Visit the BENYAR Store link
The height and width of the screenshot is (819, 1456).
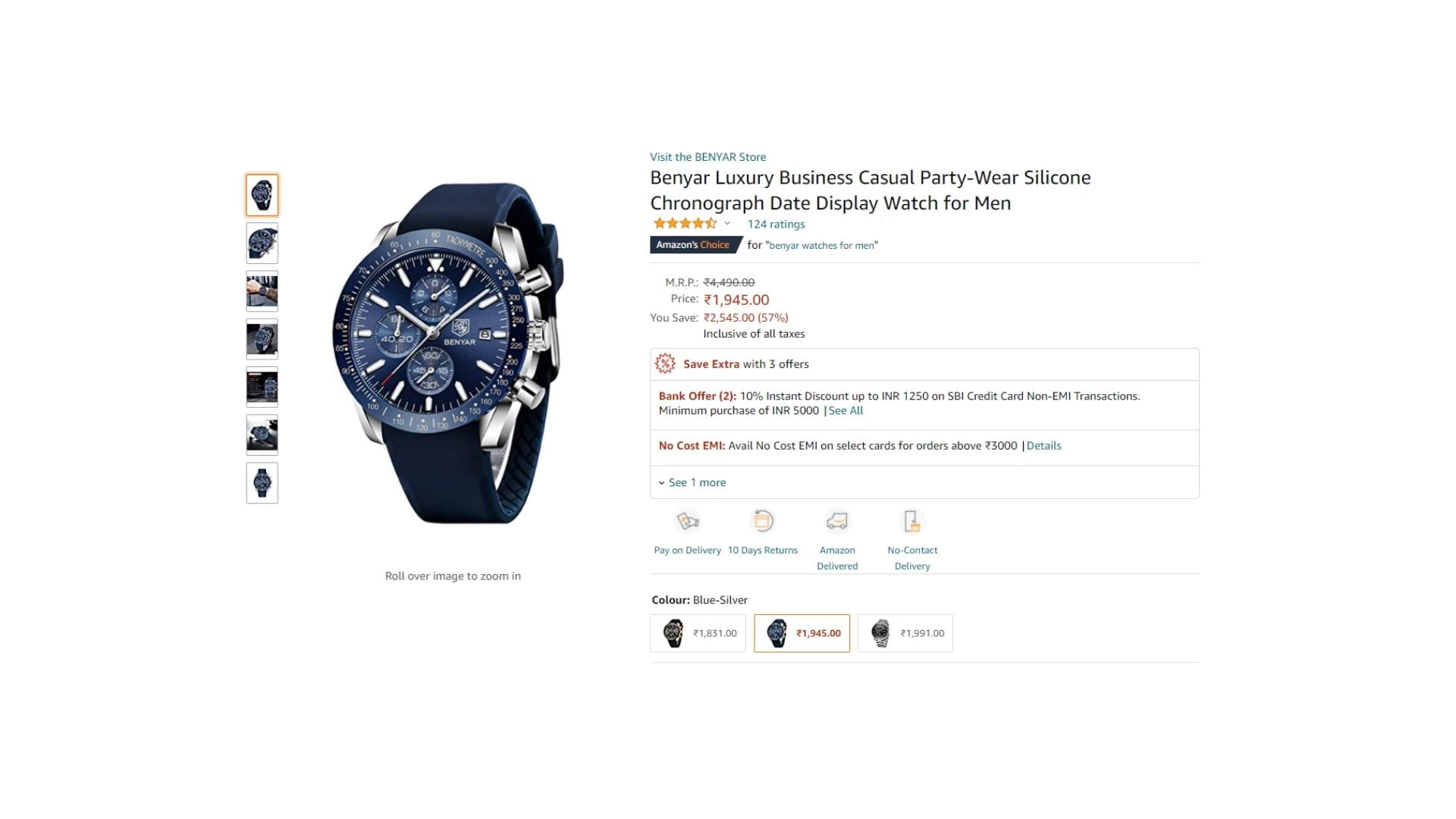[708, 157]
